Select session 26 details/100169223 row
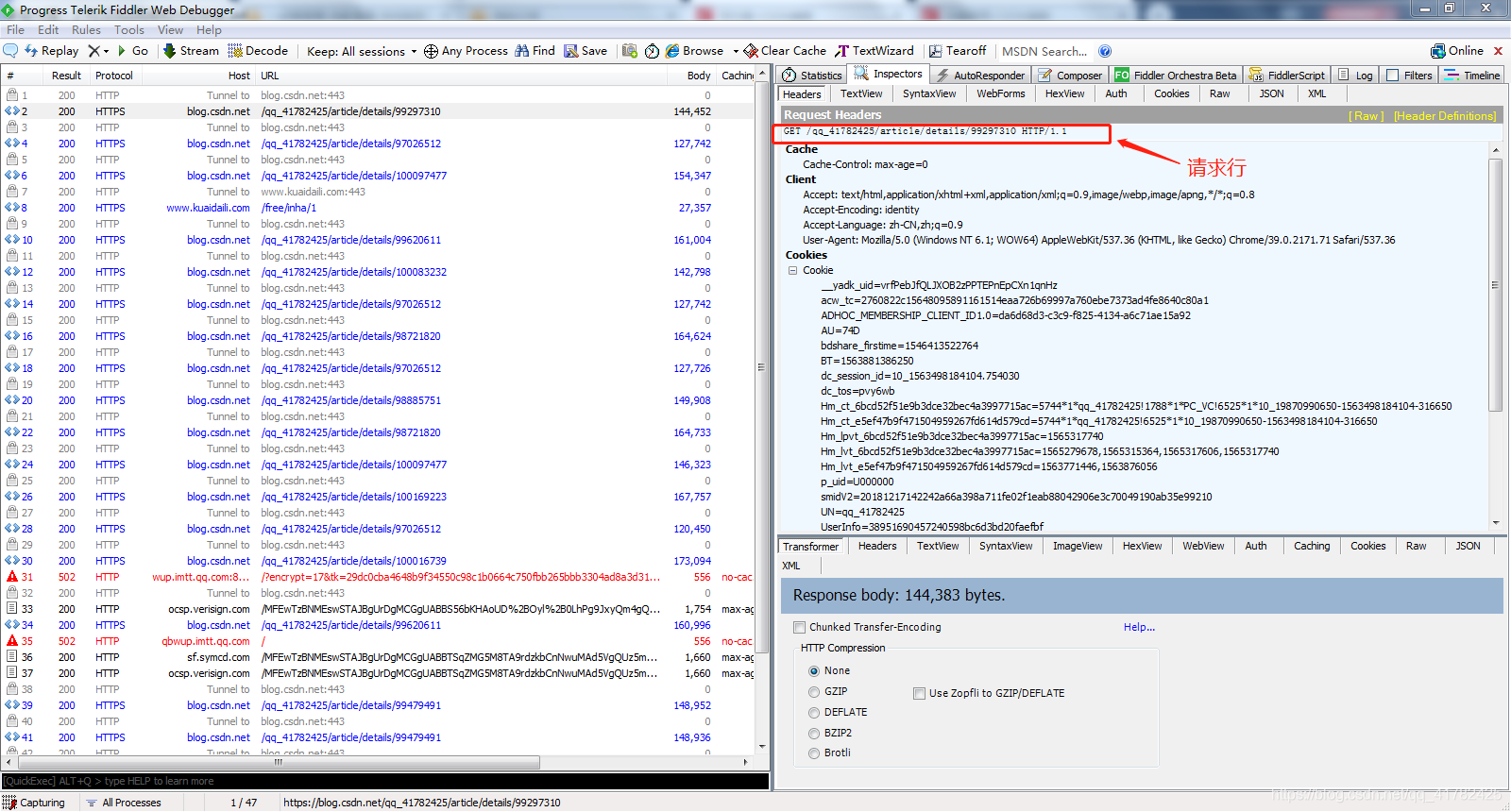1511x812 pixels. [378, 497]
